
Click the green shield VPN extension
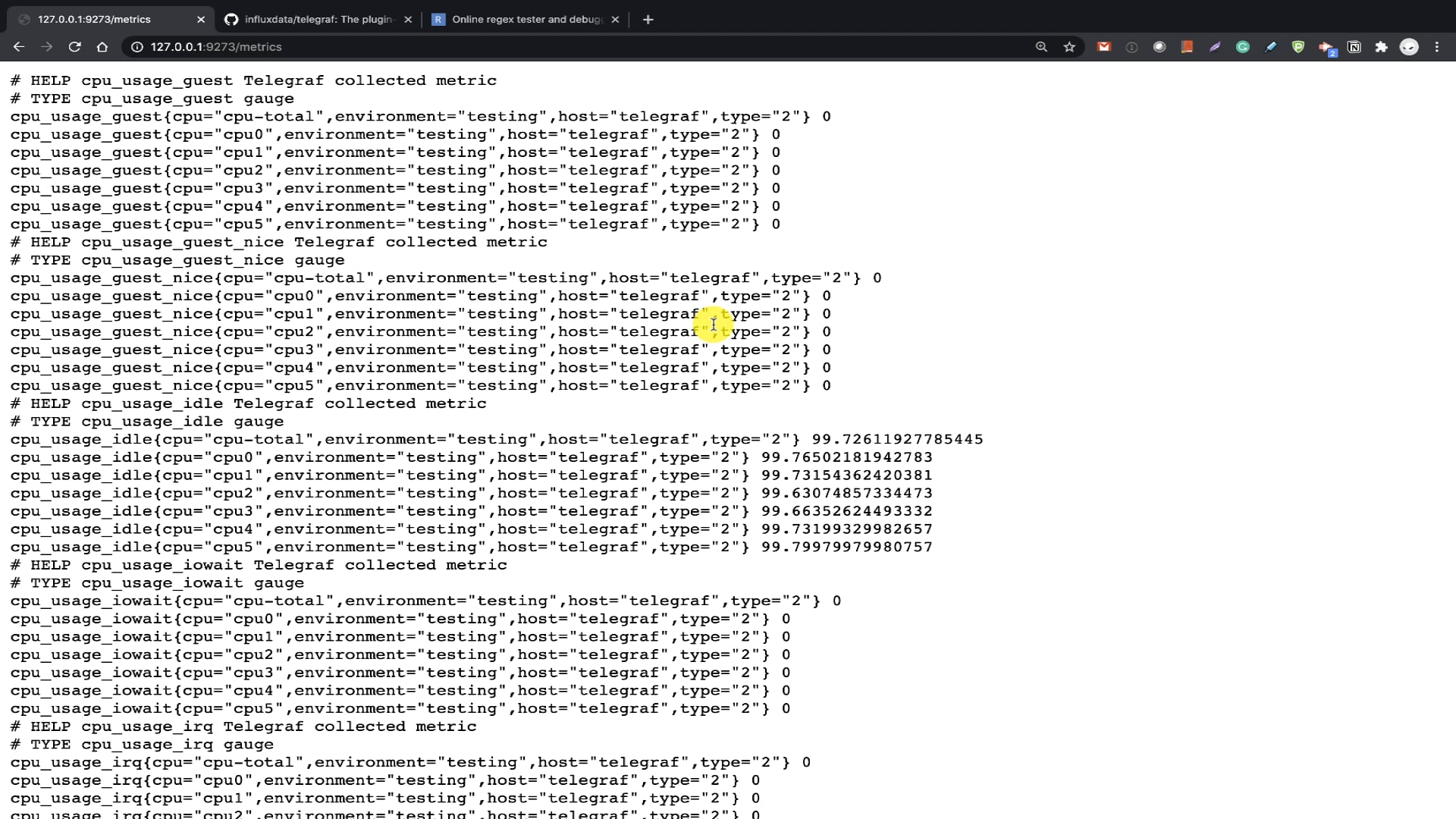(1298, 47)
